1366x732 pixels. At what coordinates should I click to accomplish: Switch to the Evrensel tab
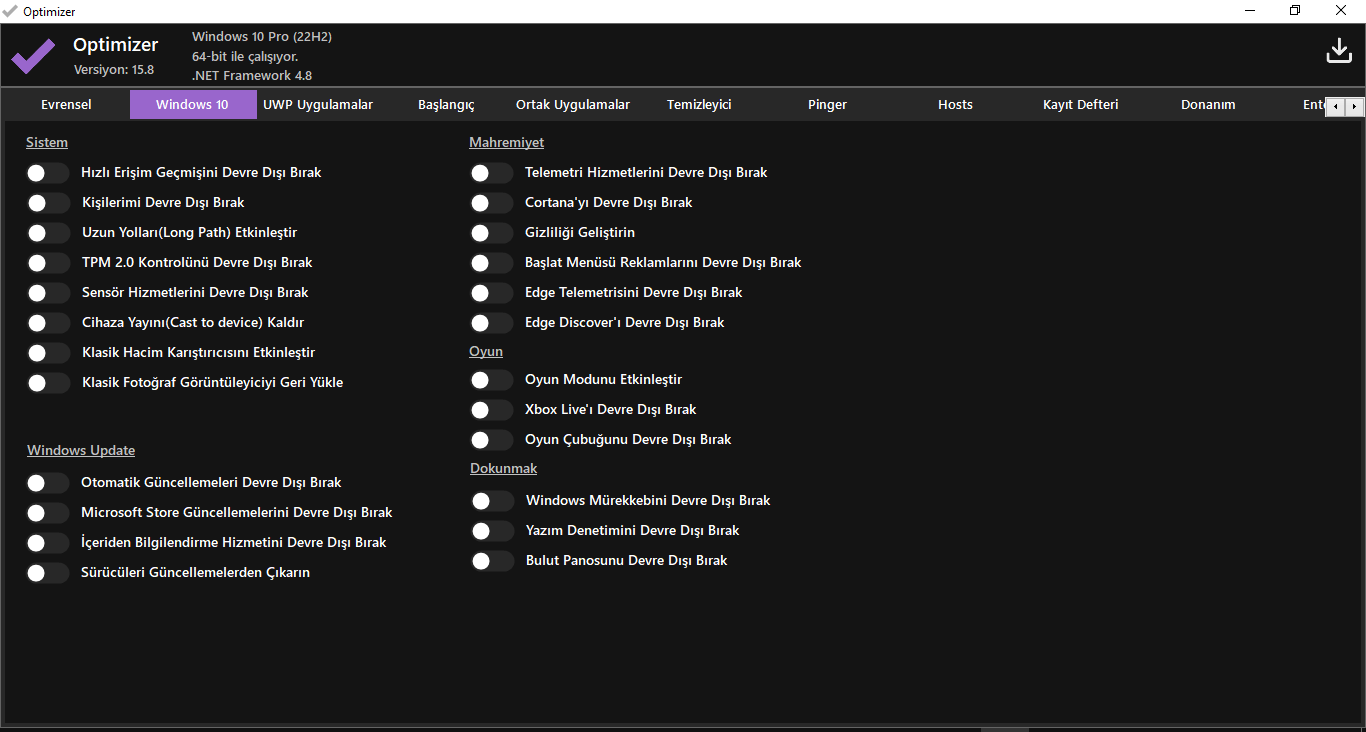pos(66,105)
